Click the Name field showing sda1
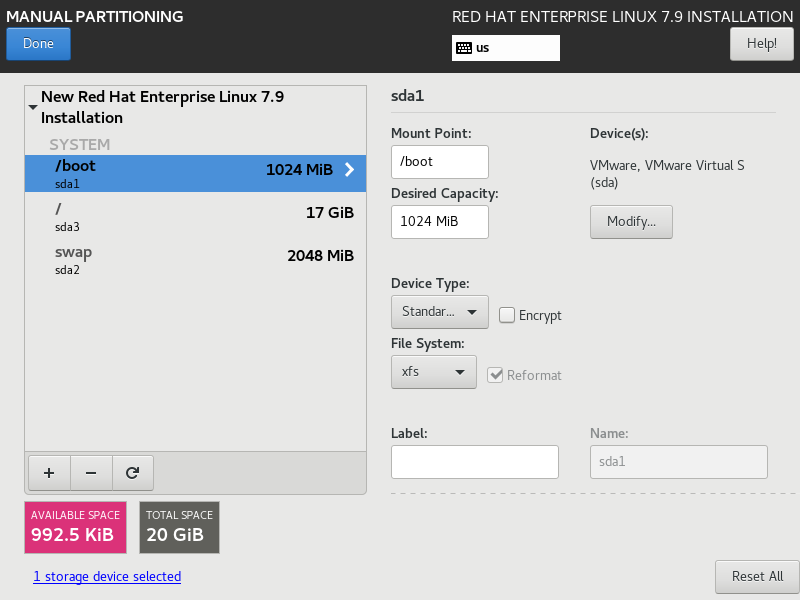 (679, 462)
